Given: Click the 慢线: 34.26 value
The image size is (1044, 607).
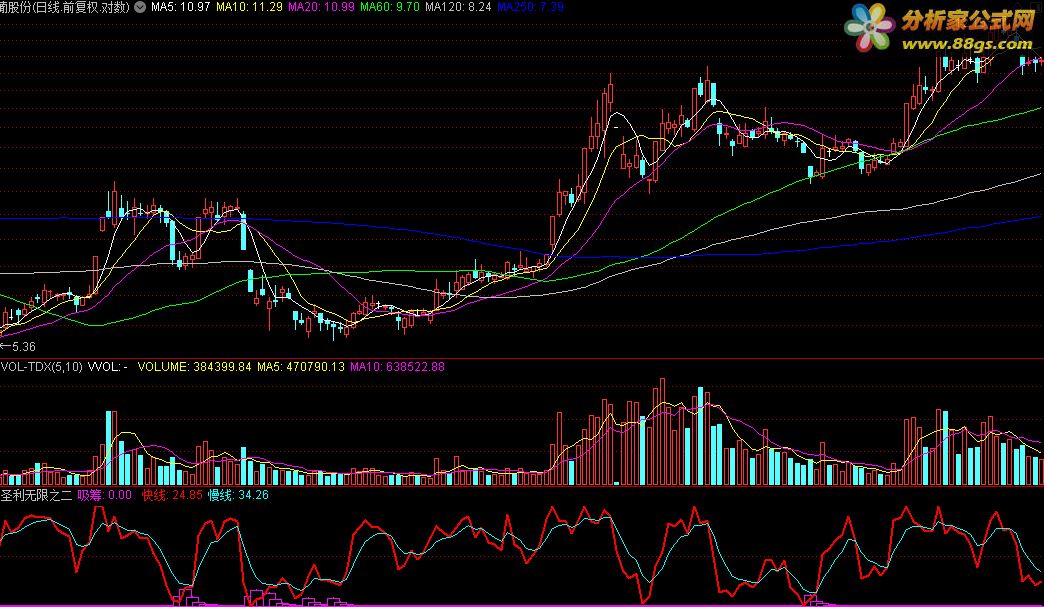Looking at the screenshot, I should coord(238,495).
